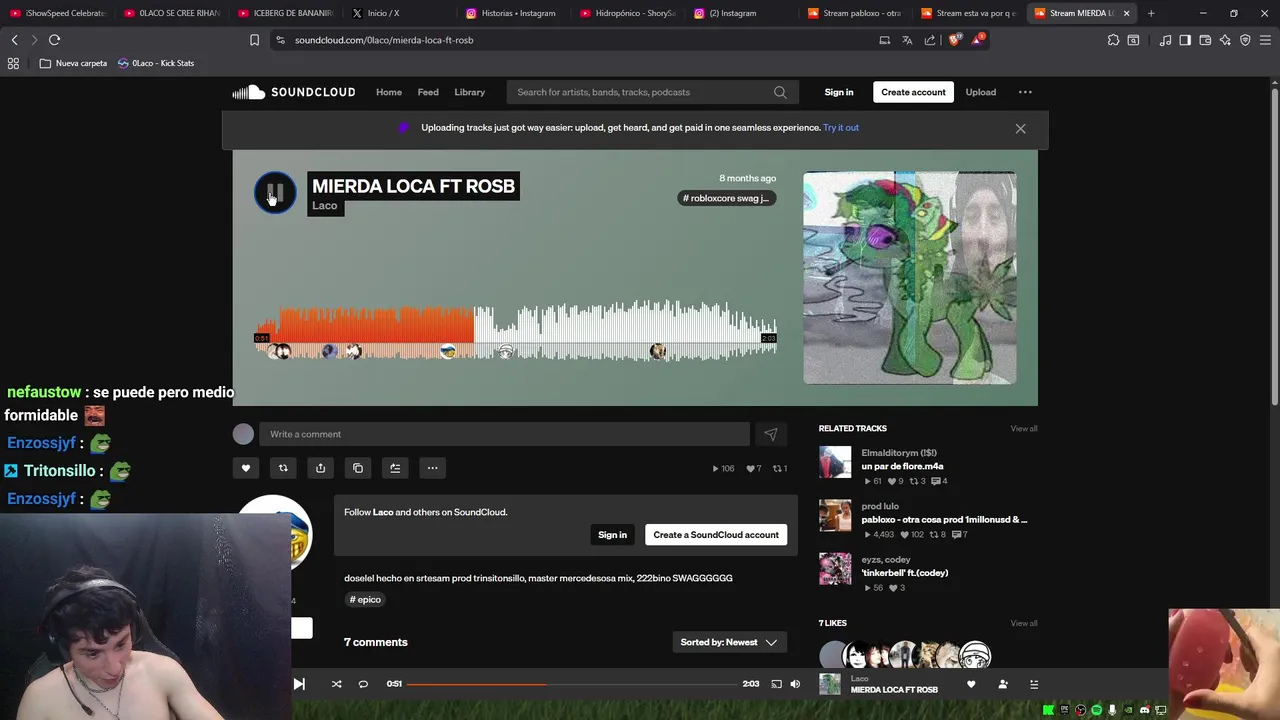Click thumbnail of un par de flore.m4a
This screenshot has height=720, width=1280.
pyautogui.click(x=835, y=462)
